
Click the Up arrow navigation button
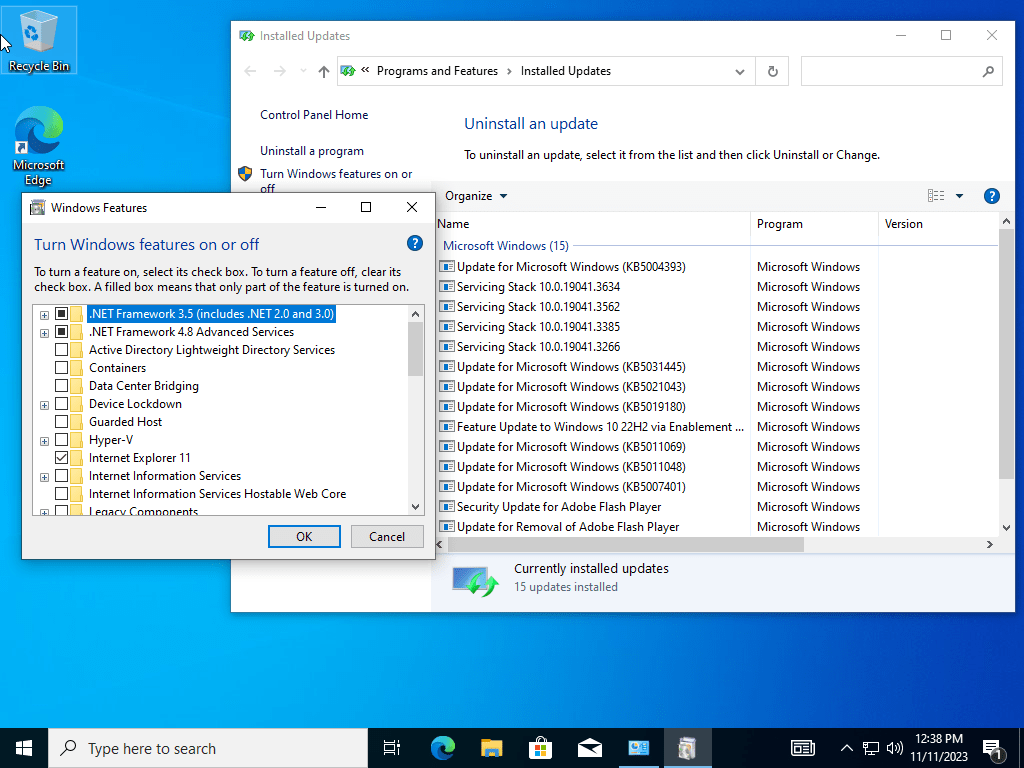[324, 71]
